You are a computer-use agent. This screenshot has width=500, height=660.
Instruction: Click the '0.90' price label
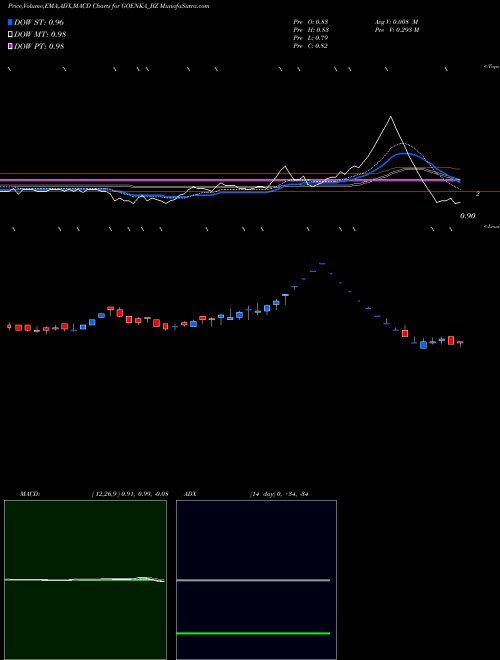468,216
